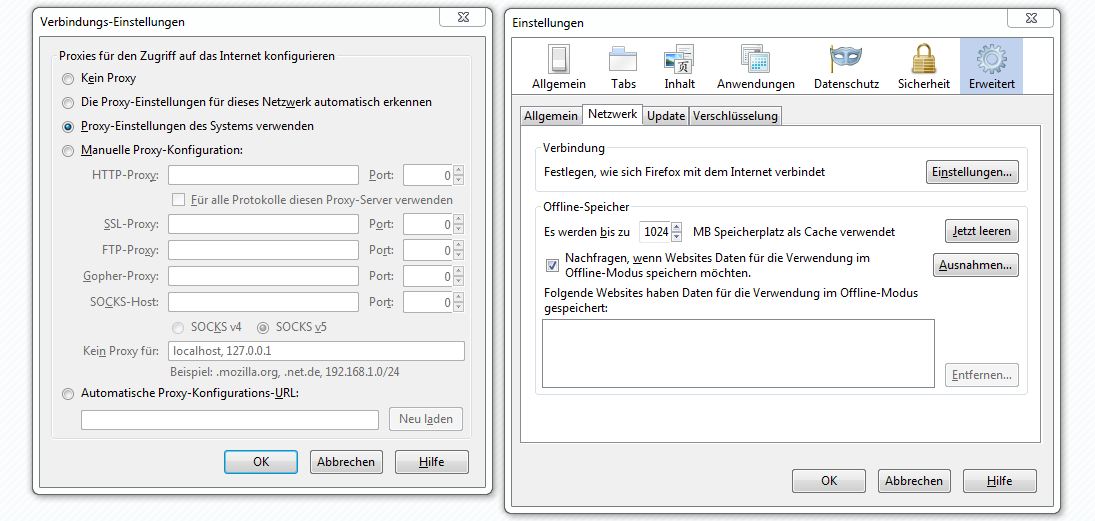
Task: Select Manuelle Proxy-Konfiguration radio option
Action: click(x=68, y=151)
